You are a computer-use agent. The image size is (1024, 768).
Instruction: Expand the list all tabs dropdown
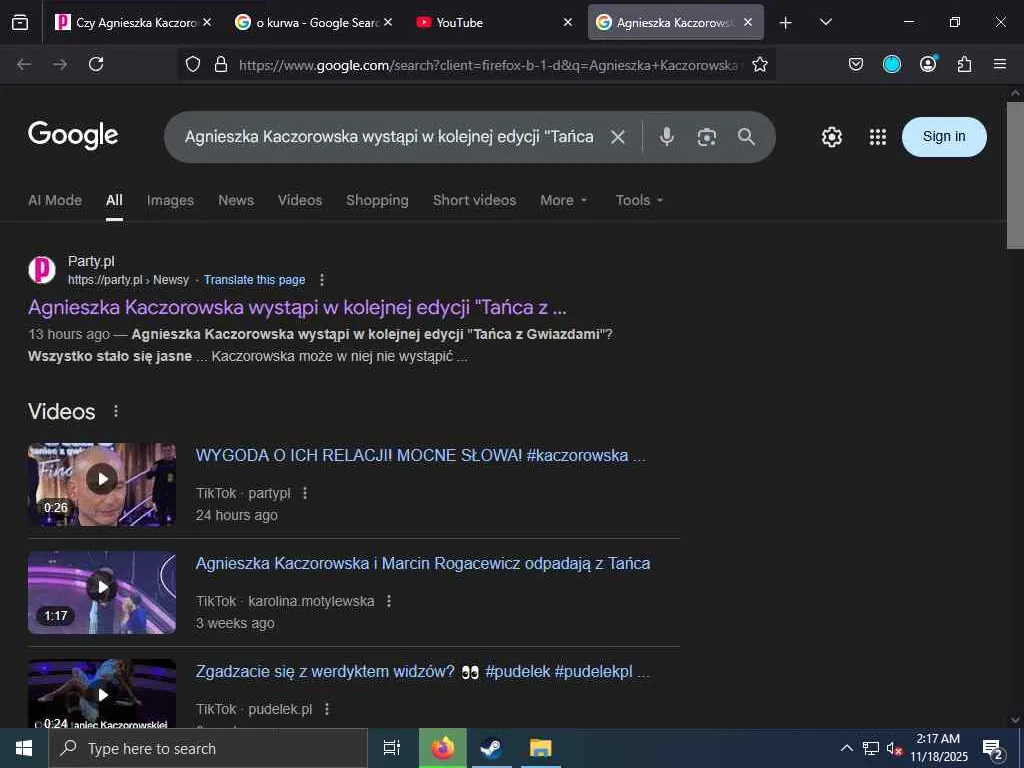pos(825,22)
